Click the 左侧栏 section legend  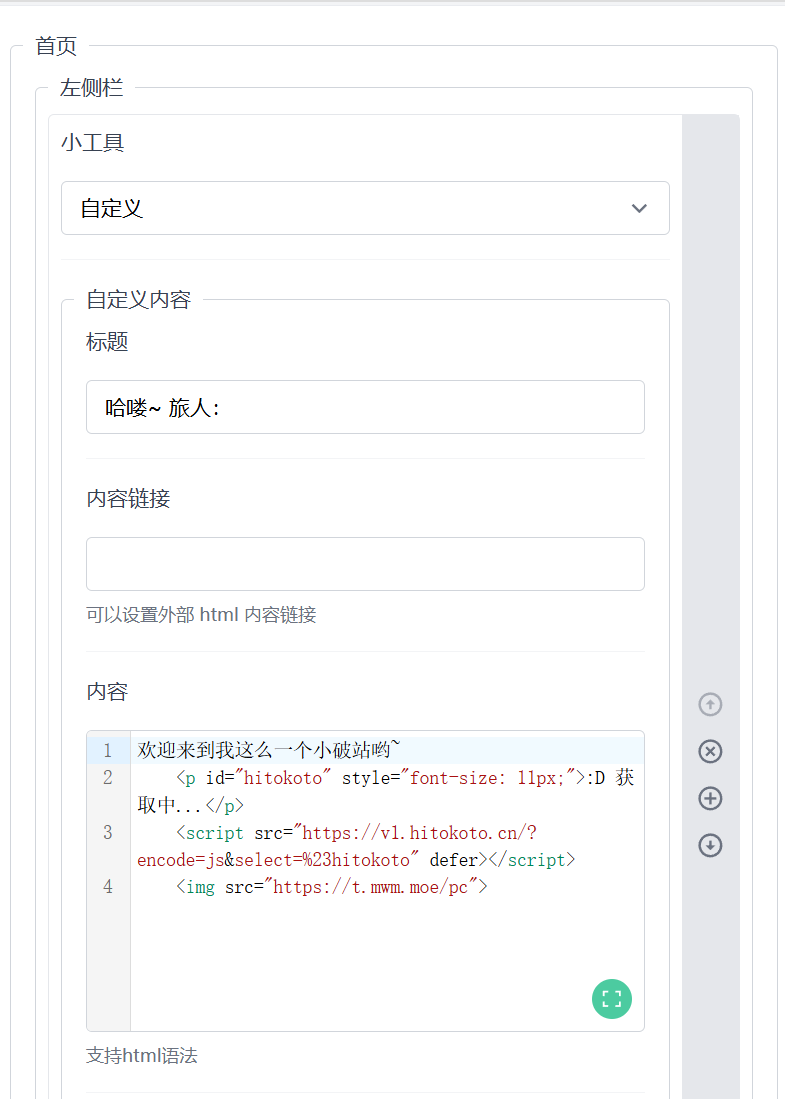91,88
